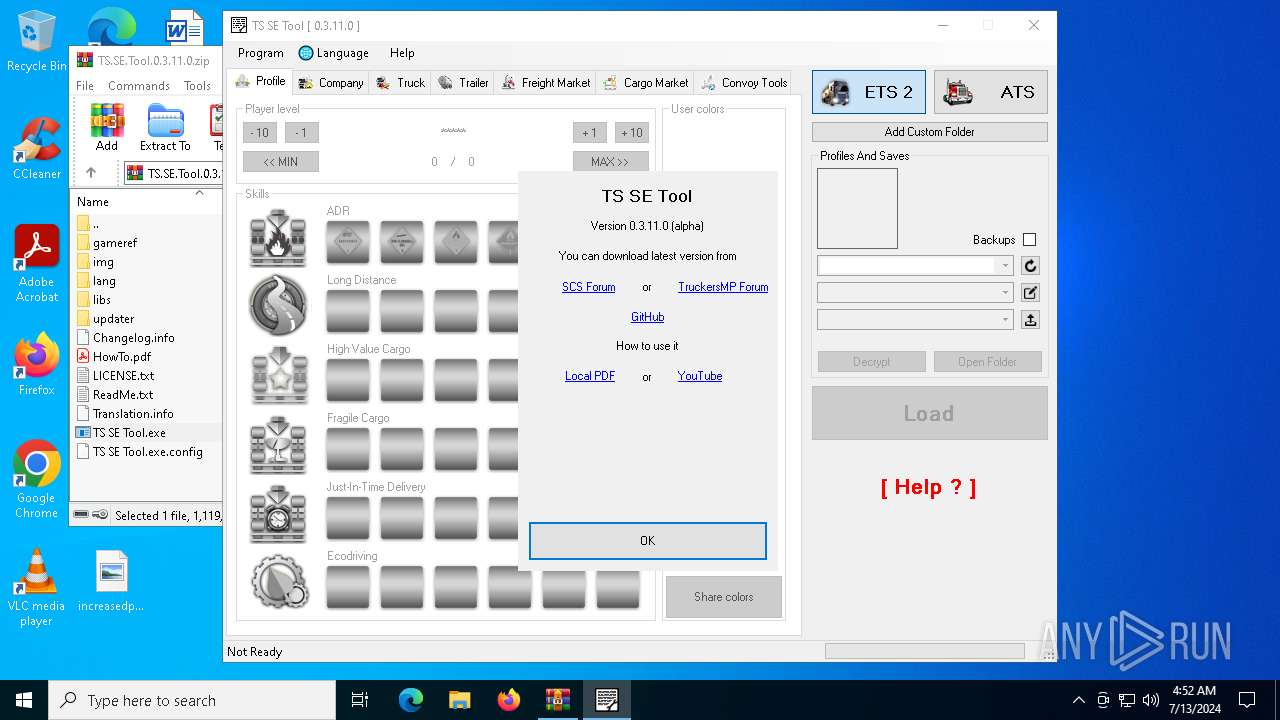Expand the second profile dropdown
The image size is (1280, 720).
1005,293
